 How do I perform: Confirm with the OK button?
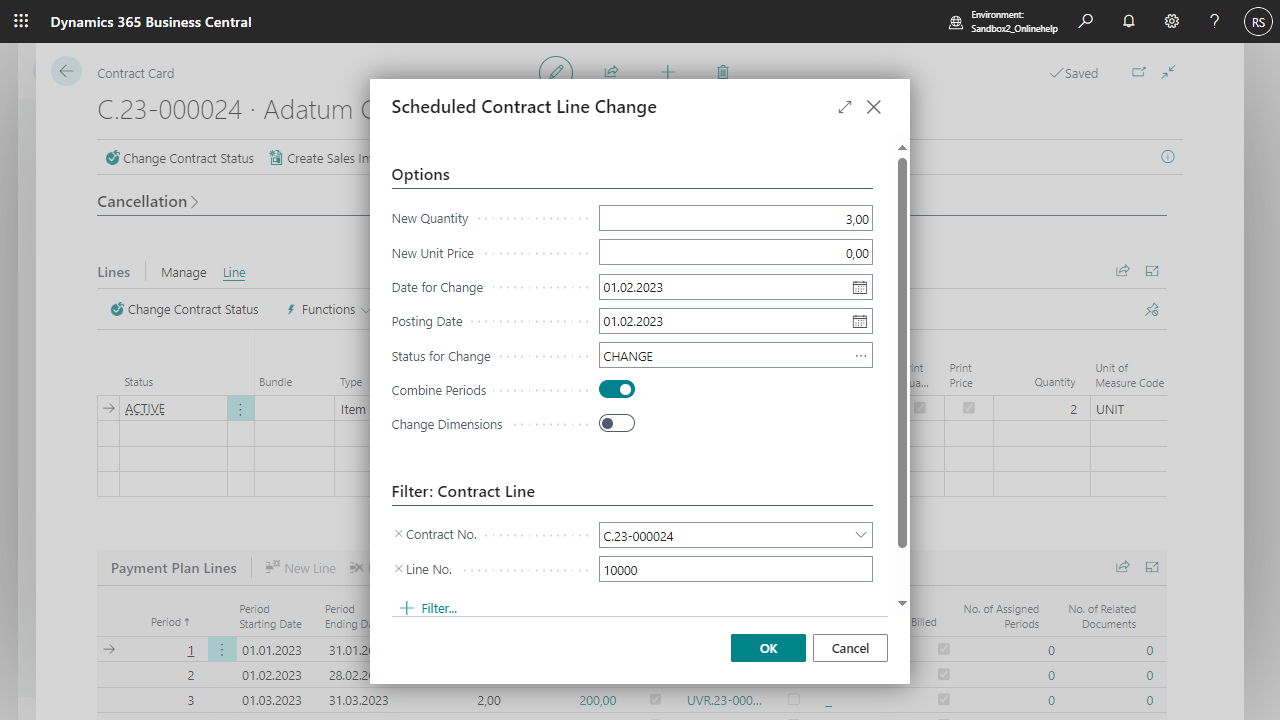click(x=768, y=648)
